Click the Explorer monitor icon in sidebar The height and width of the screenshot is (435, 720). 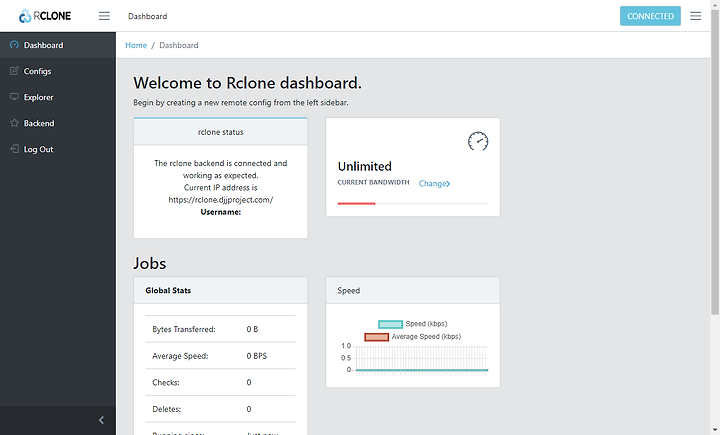click(x=14, y=97)
